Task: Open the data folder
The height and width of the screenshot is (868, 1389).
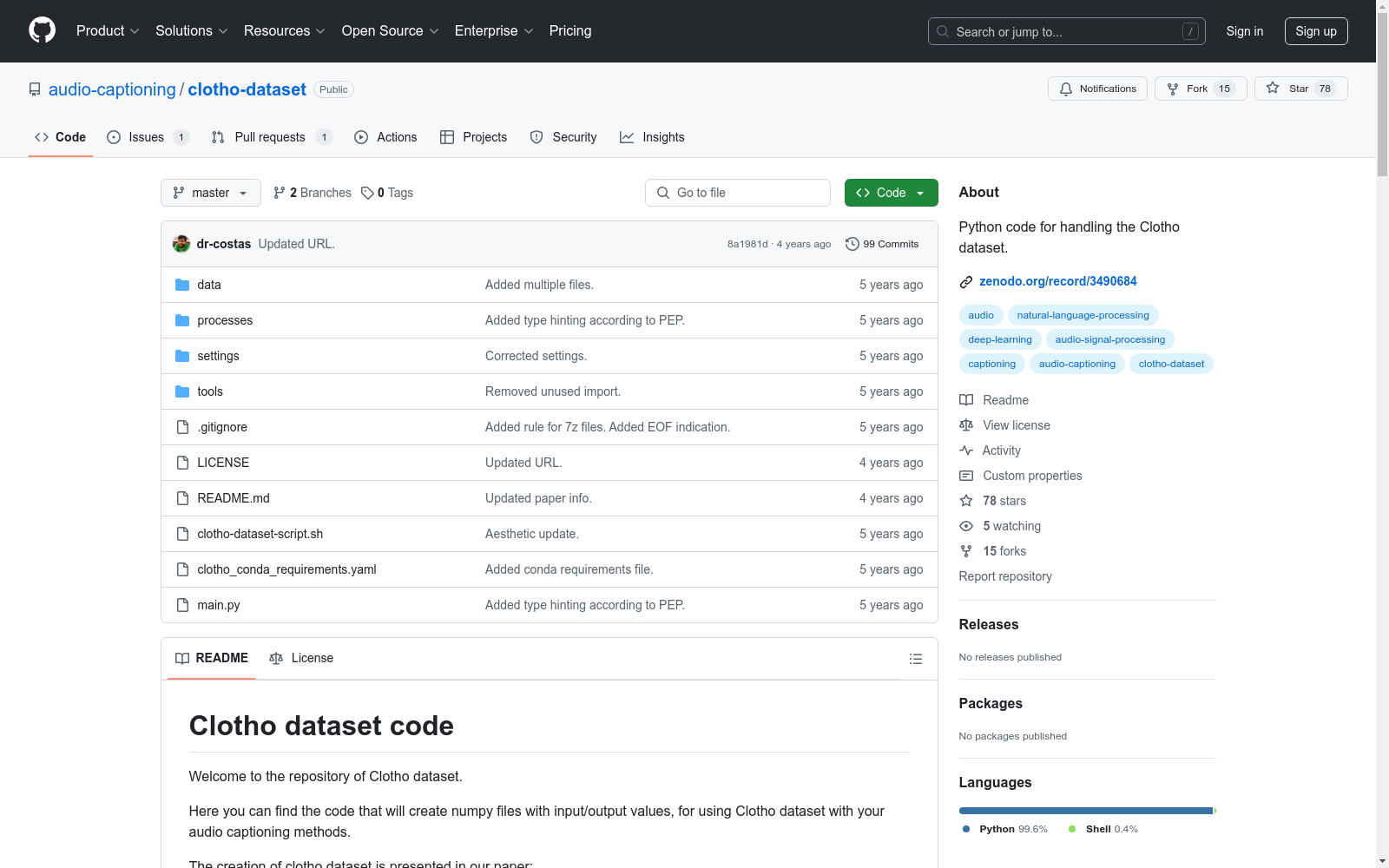Action: click(209, 285)
